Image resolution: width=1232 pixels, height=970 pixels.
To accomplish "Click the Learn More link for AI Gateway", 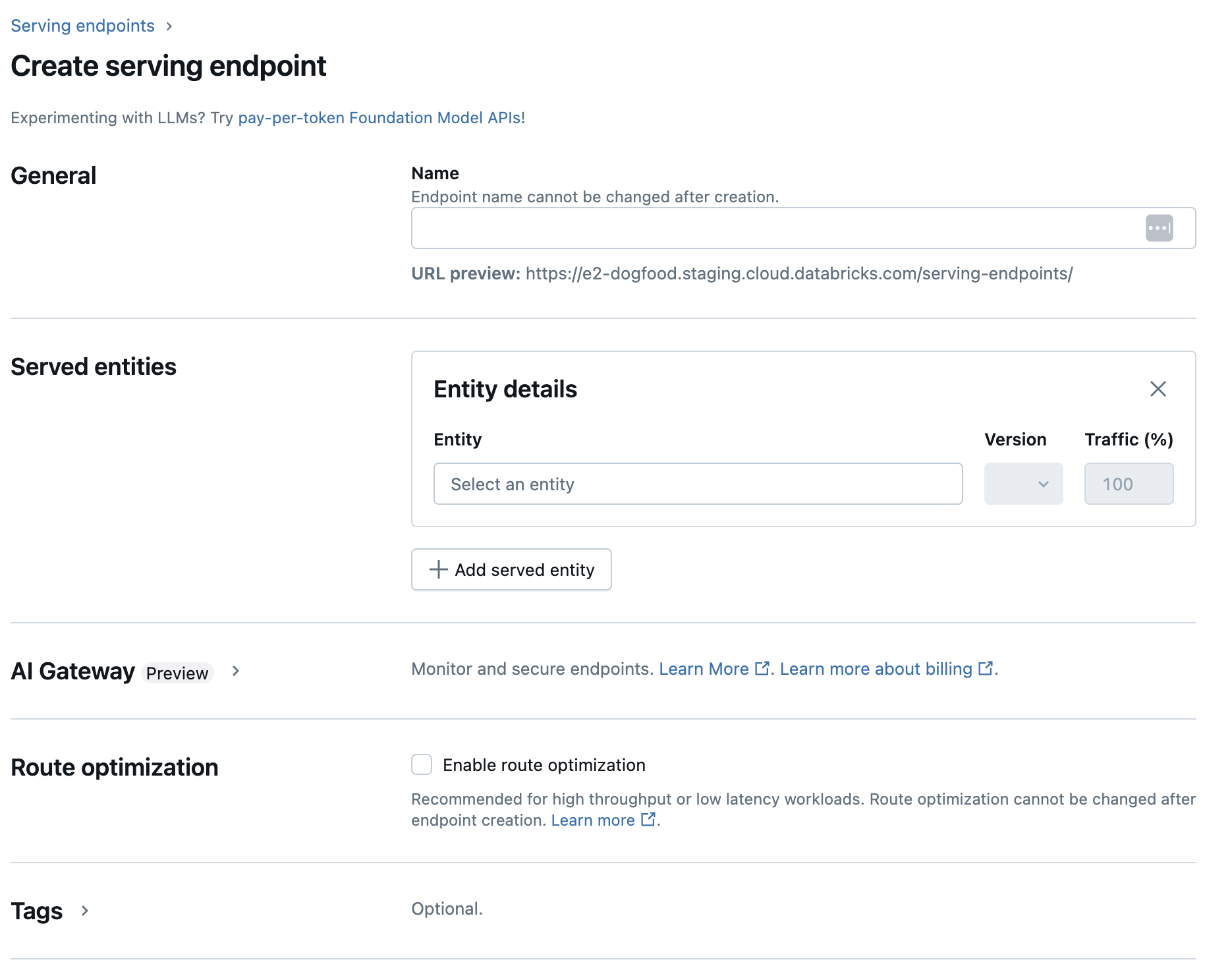I will click(705, 668).
